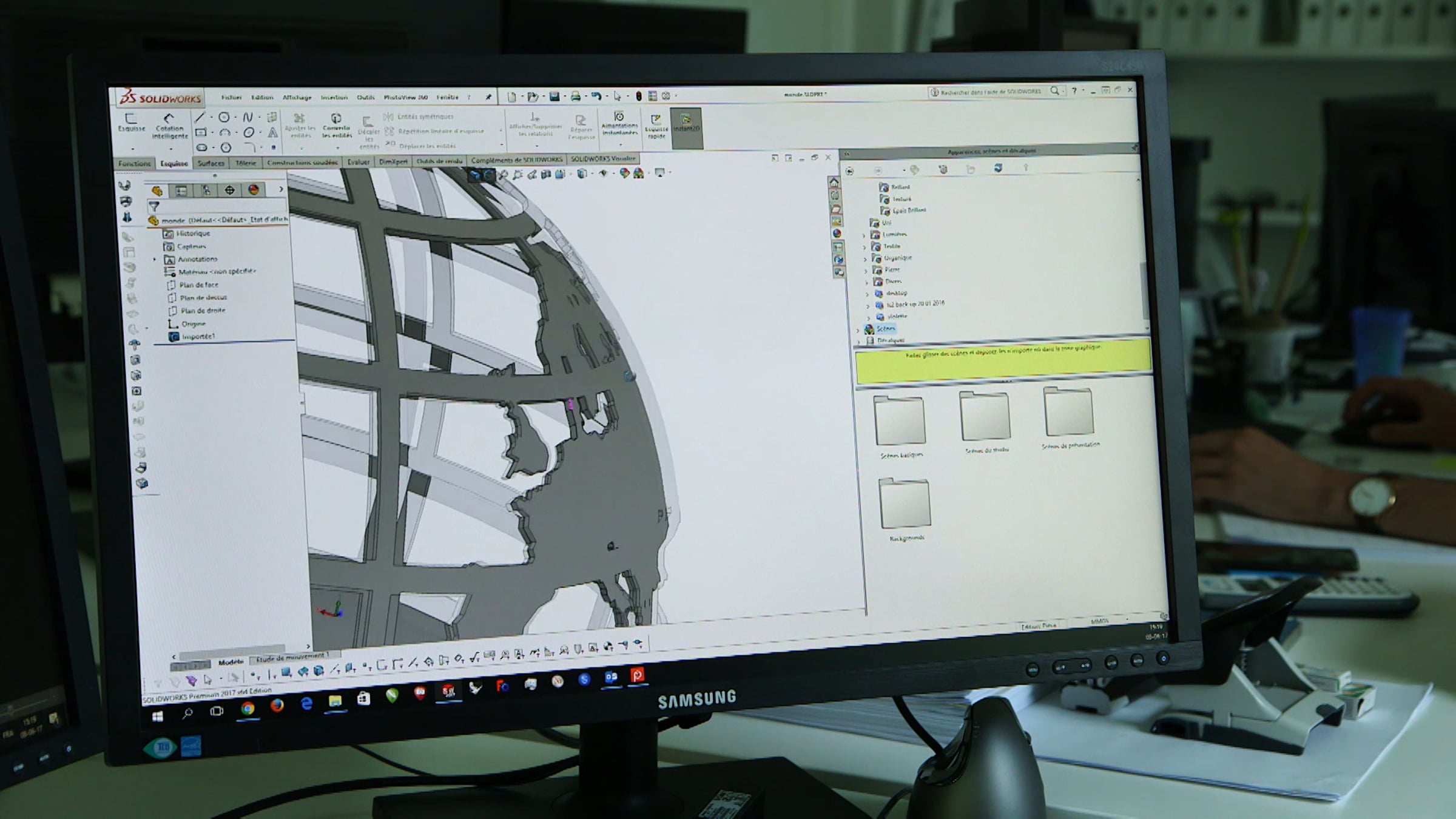Open Google Chrome from the taskbar
This screenshot has width=1456, height=819.
(x=247, y=709)
